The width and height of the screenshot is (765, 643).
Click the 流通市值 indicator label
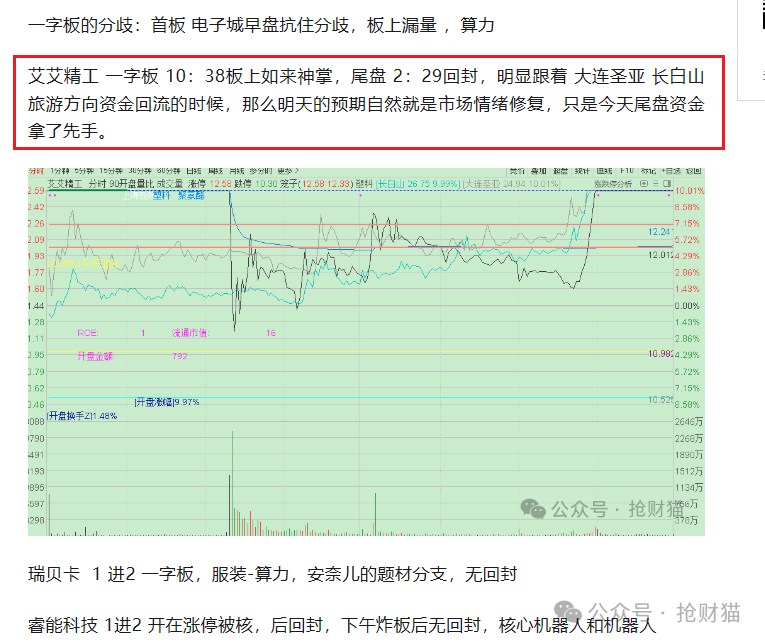coord(190,333)
